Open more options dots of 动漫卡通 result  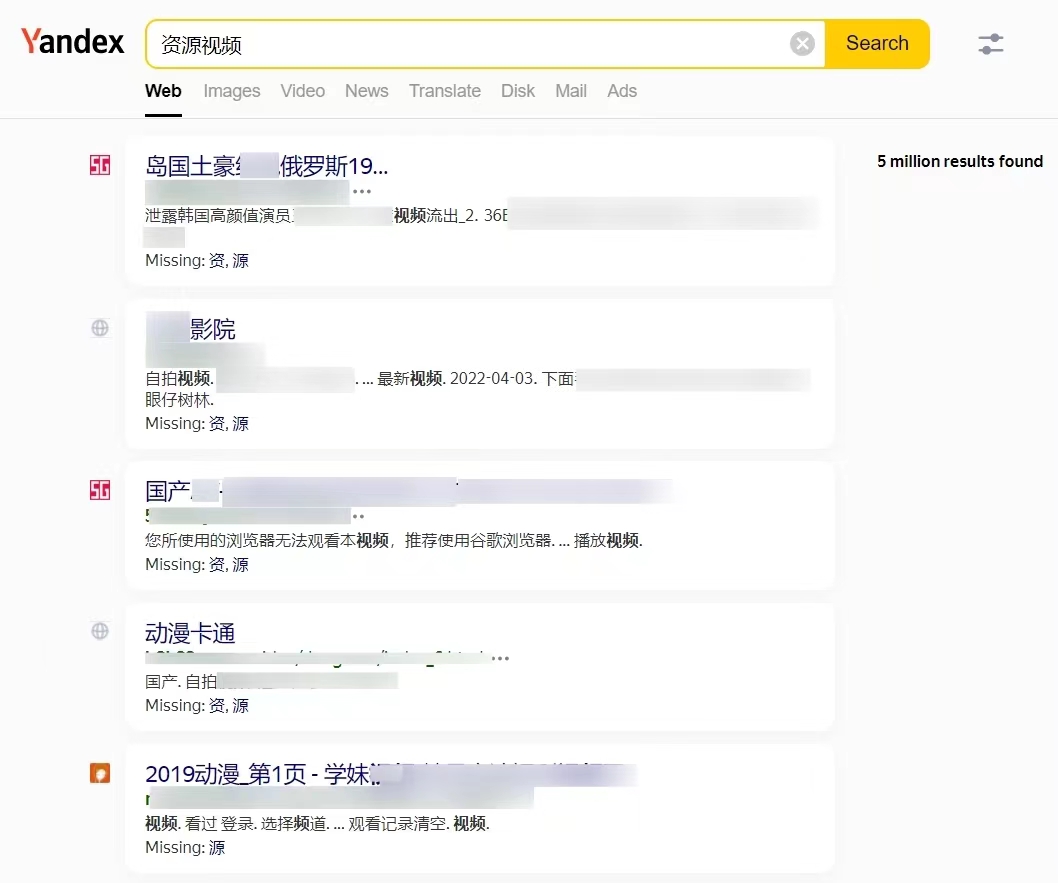click(x=500, y=658)
